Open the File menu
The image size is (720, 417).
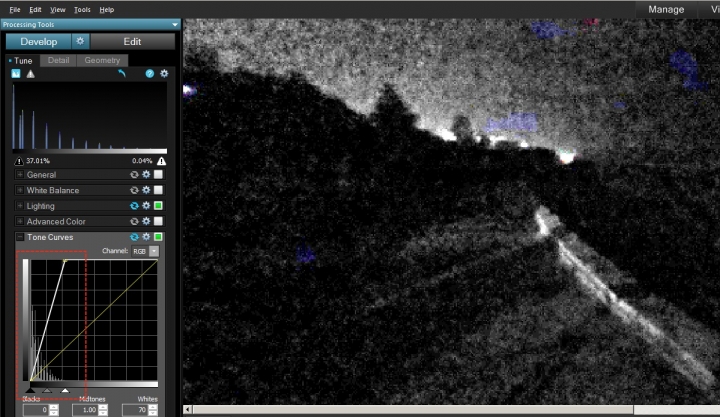[15, 10]
